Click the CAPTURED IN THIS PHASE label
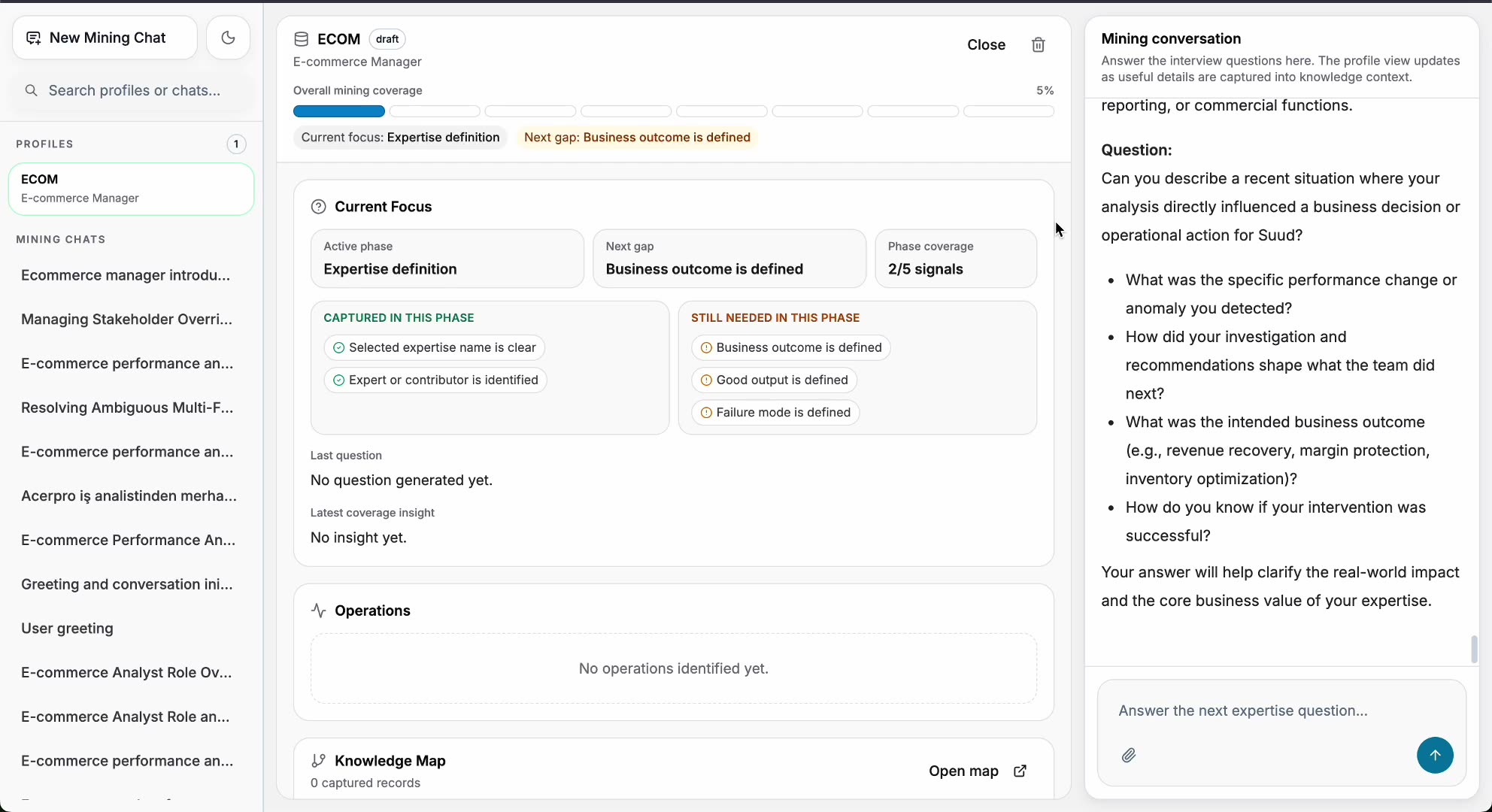 point(399,318)
